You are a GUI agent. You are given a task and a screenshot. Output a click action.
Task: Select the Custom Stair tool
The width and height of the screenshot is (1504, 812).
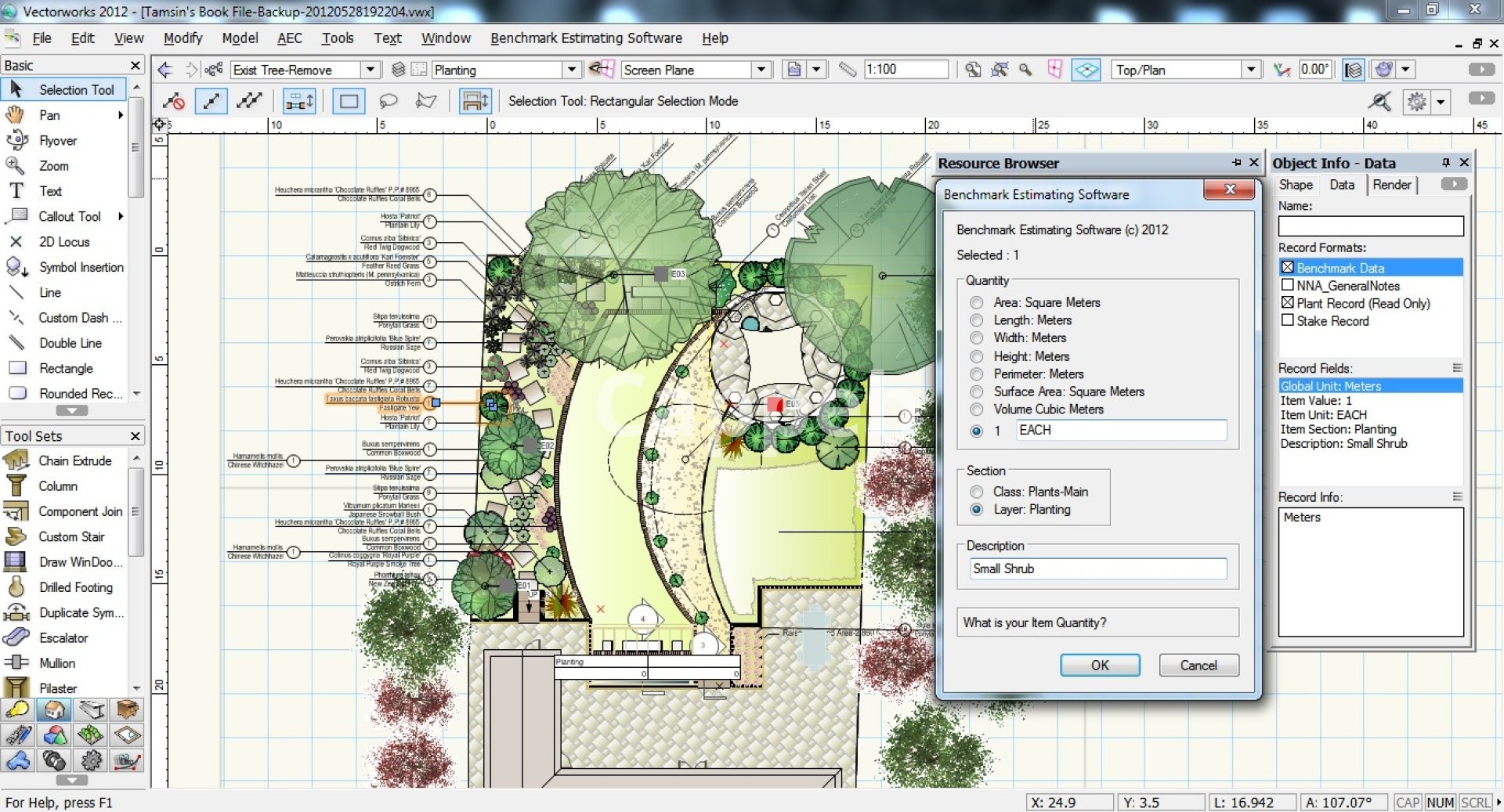click(x=70, y=536)
